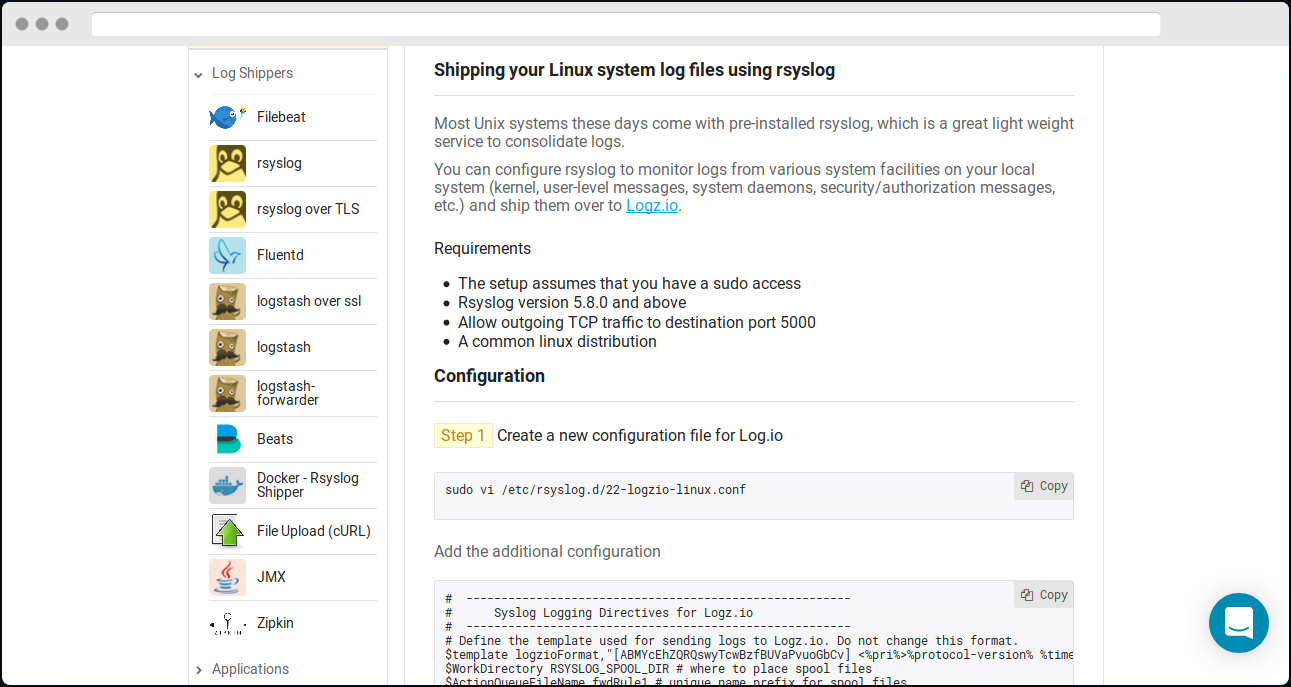
Task: Open the Fluentd shipper page
Action: 280,255
